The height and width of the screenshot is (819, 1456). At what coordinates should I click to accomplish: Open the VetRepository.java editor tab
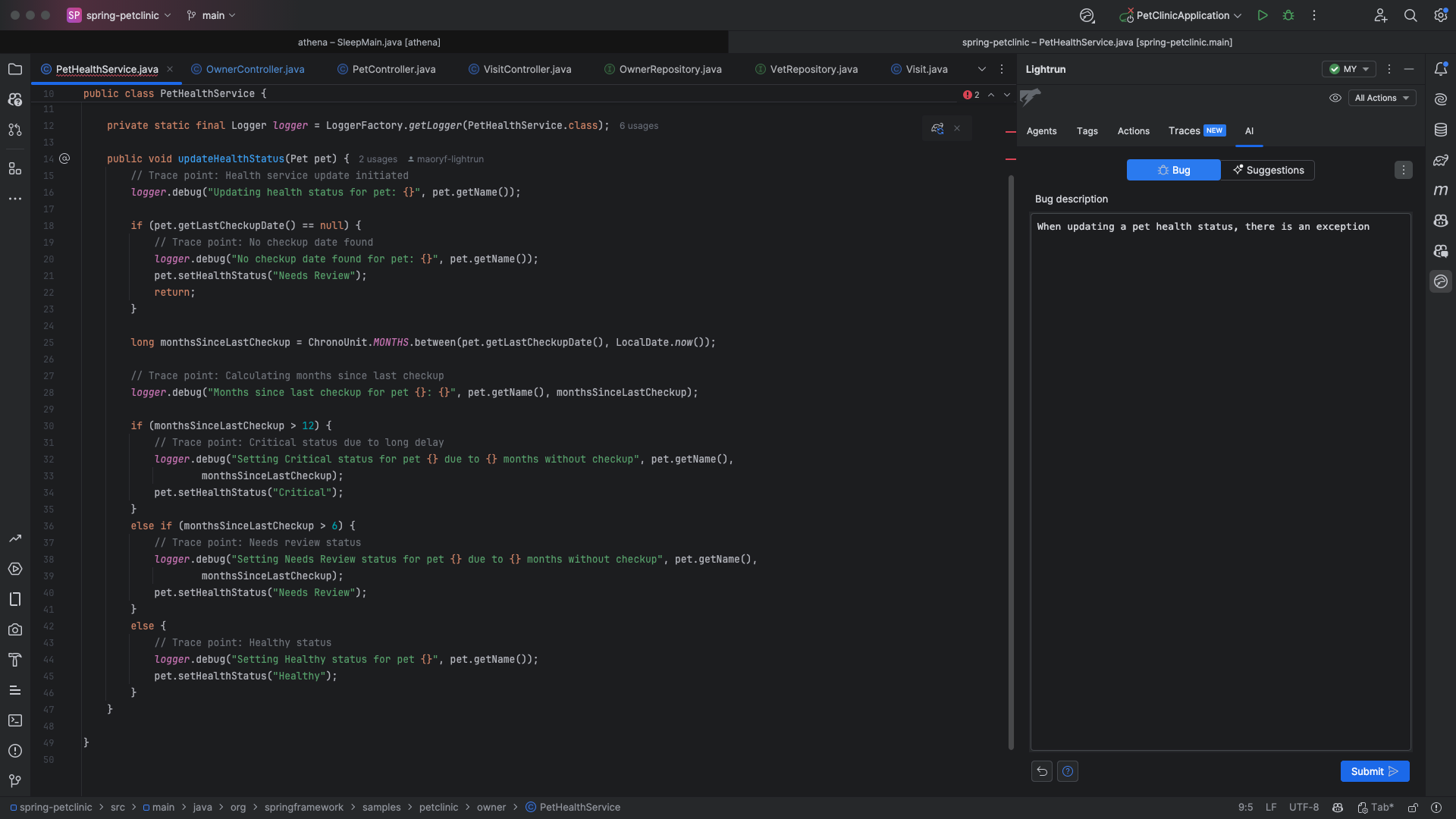click(x=813, y=69)
